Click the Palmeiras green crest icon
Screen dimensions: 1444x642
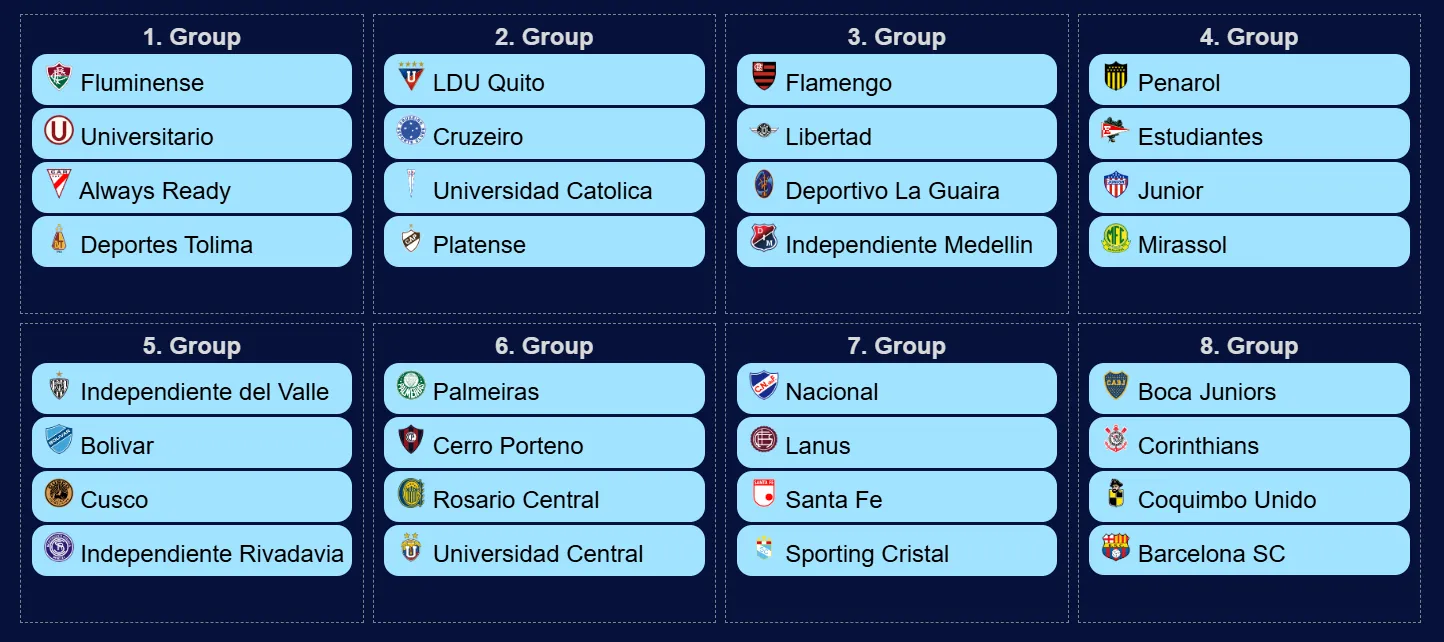[x=411, y=386]
